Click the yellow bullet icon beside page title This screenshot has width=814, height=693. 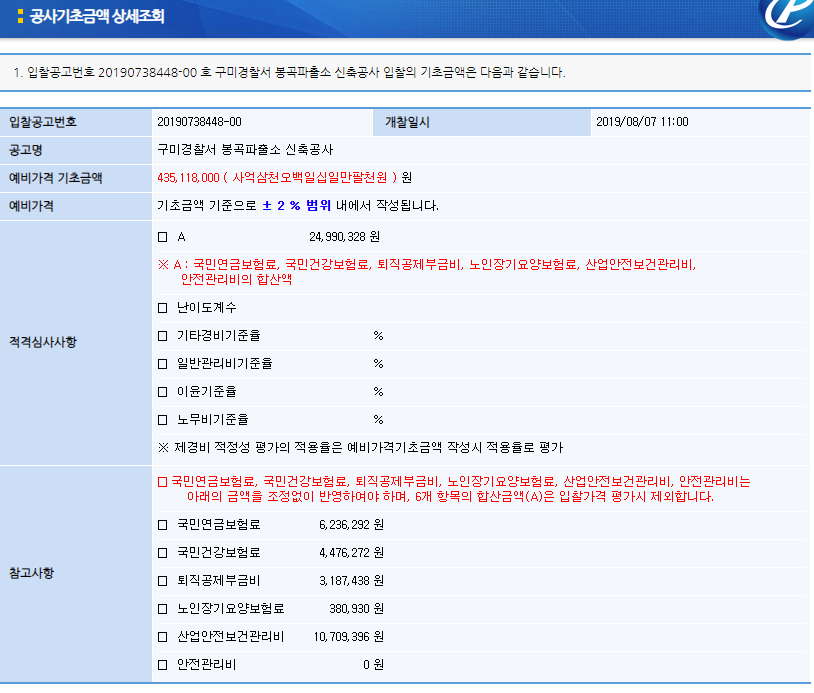click(20, 16)
